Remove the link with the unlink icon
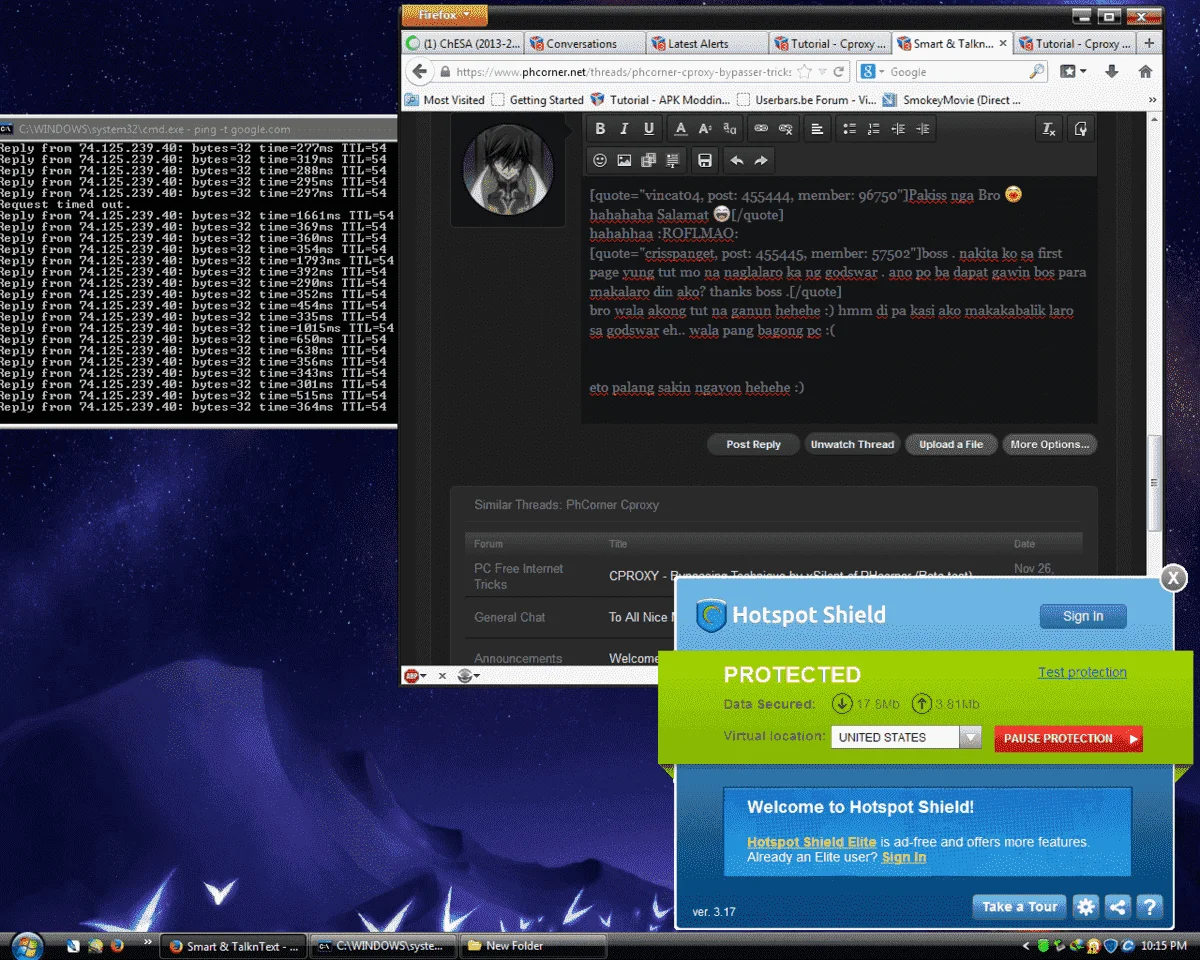The image size is (1200, 960). click(x=786, y=128)
